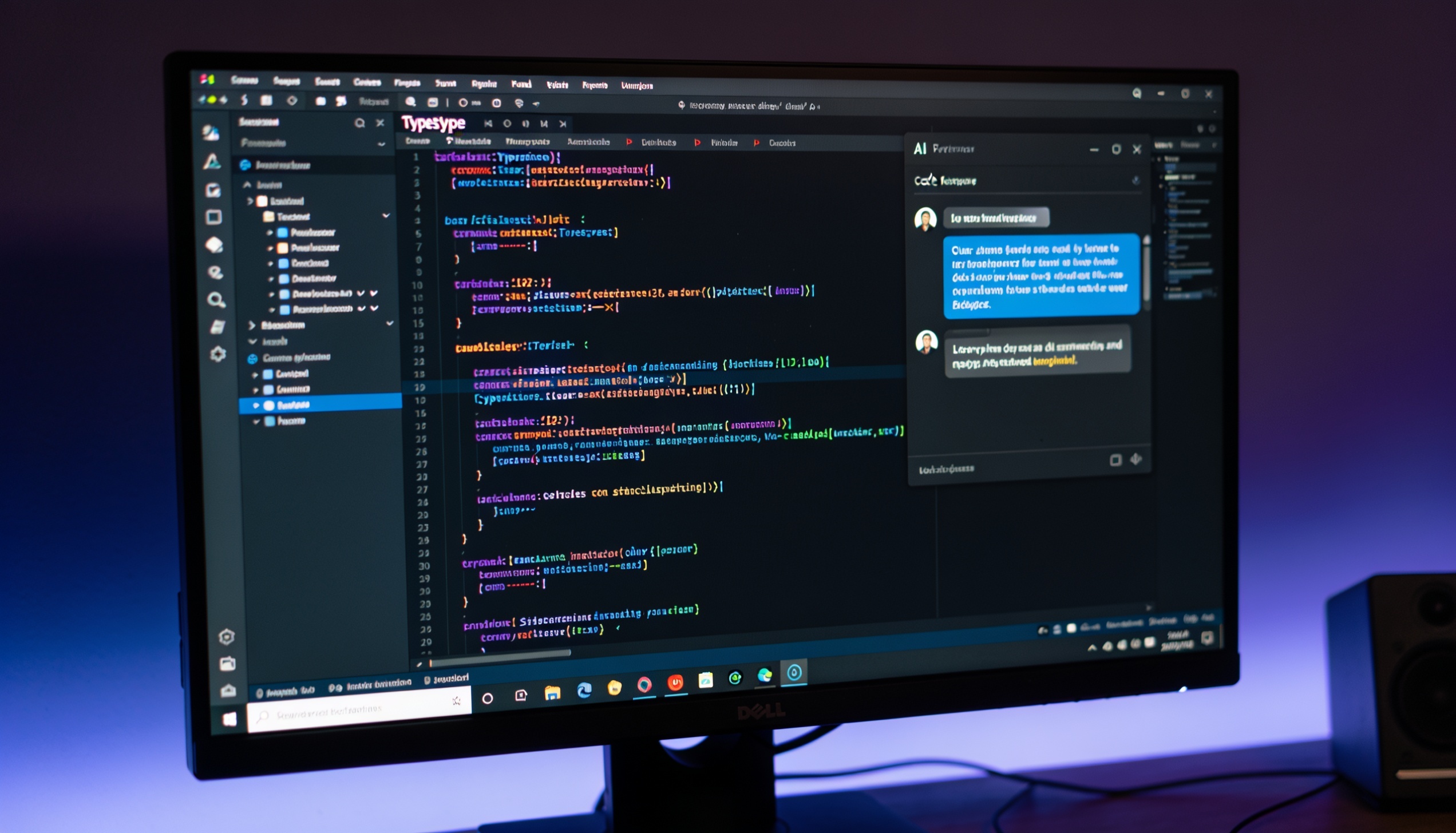The width and height of the screenshot is (1456, 833).
Task: Open the magnifying glass view in the activity bar
Action: (216, 300)
